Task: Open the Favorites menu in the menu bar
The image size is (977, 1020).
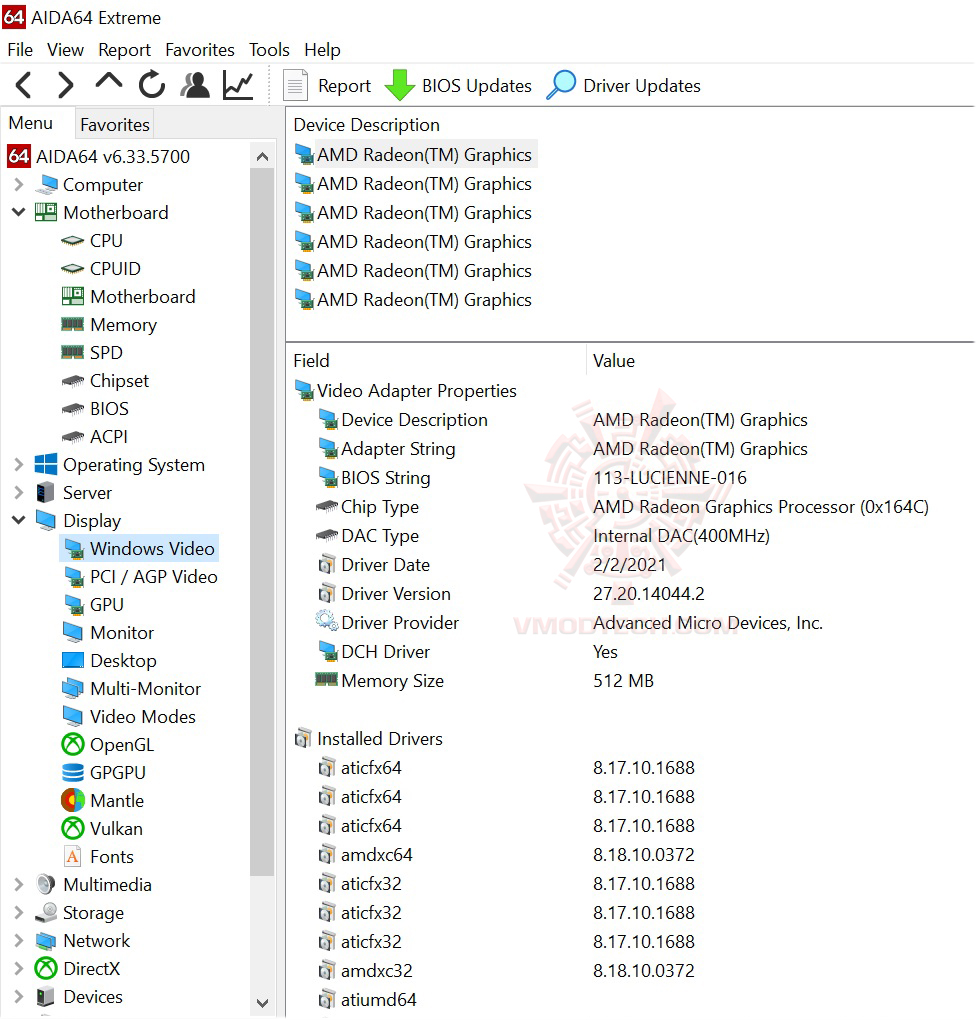Action: point(200,50)
